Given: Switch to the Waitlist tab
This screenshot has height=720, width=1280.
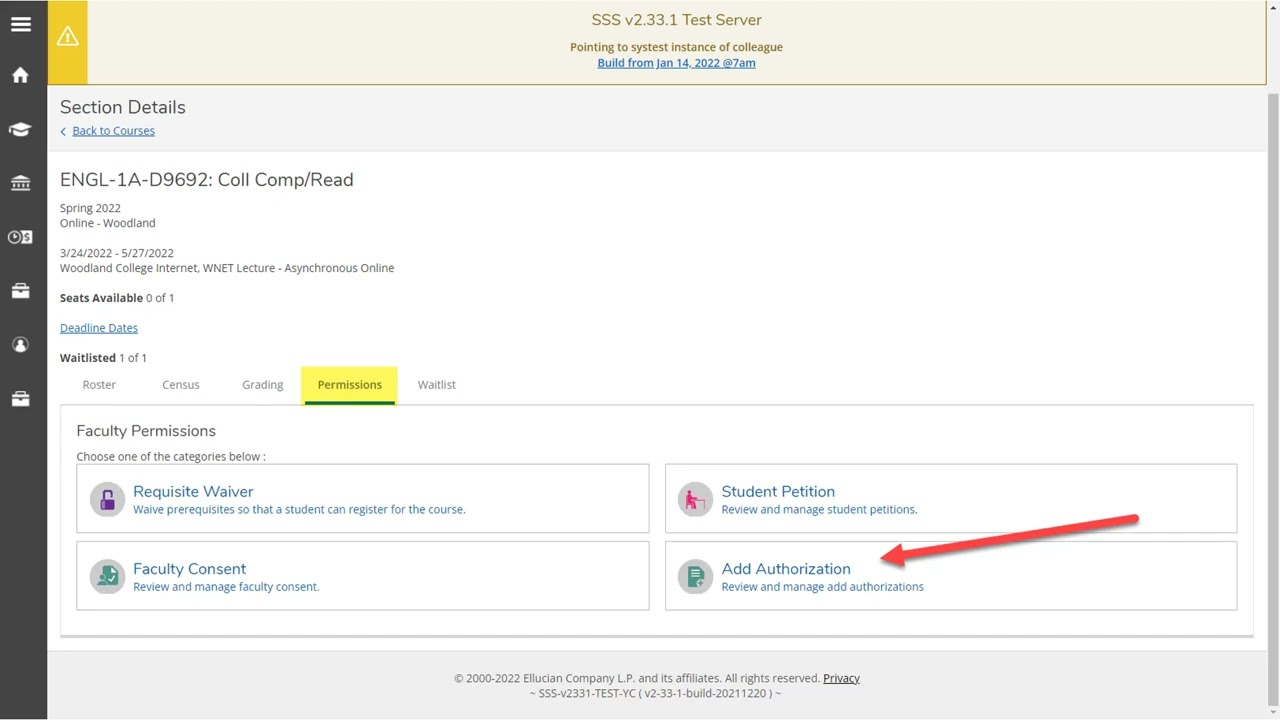Looking at the screenshot, I should (x=436, y=385).
